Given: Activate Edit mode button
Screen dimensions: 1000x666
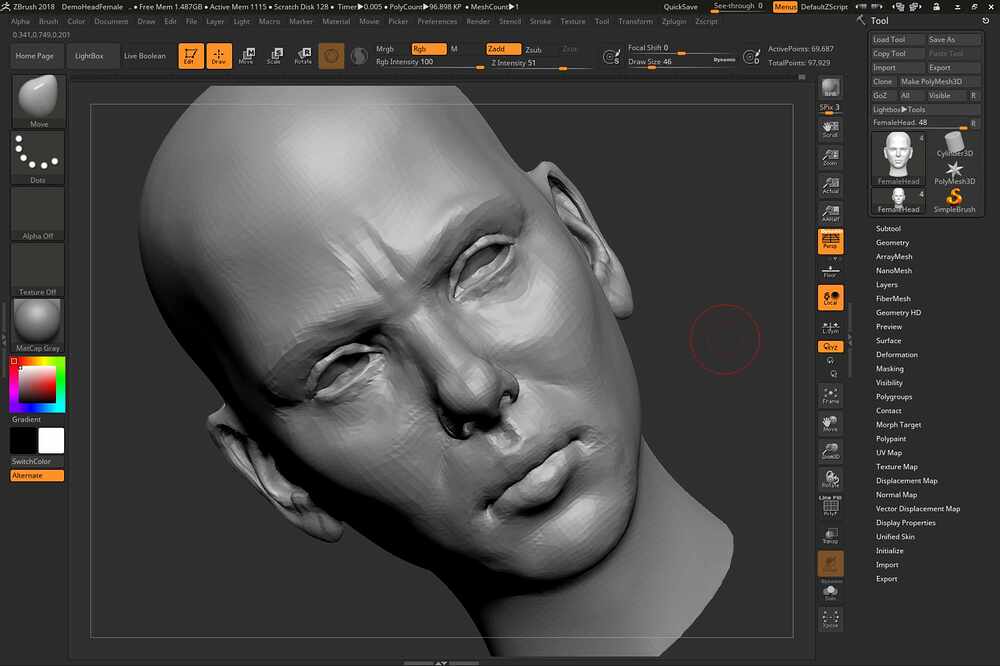Looking at the screenshot, I should (x=191, y=56).
